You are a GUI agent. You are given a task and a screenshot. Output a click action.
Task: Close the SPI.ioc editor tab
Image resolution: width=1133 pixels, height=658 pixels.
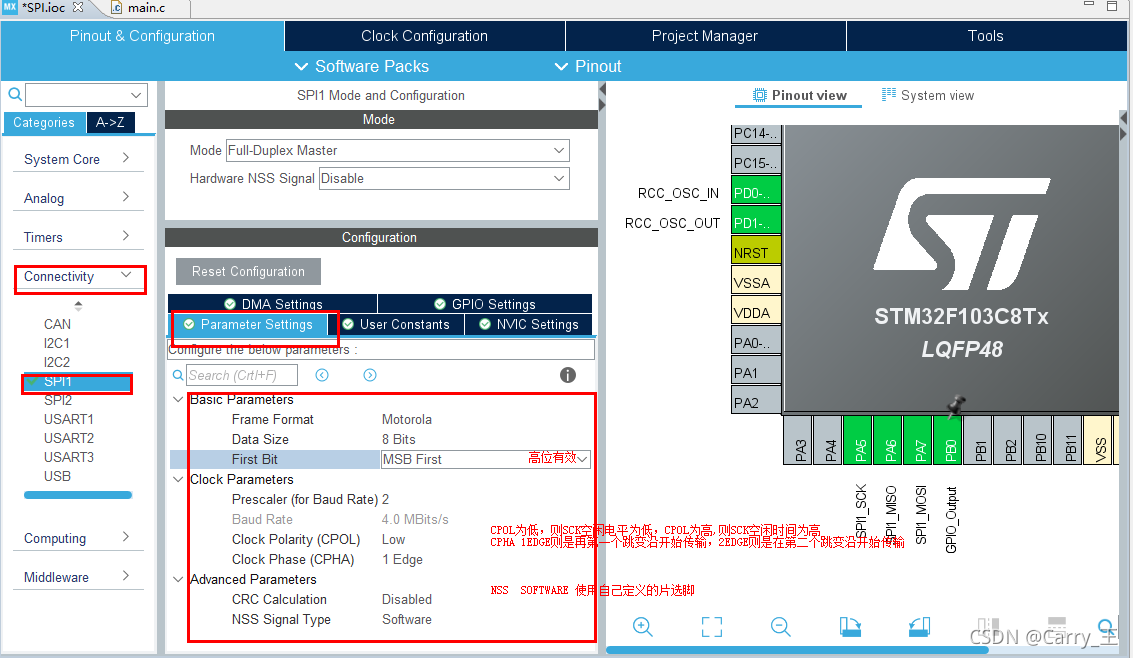[78, 7]
